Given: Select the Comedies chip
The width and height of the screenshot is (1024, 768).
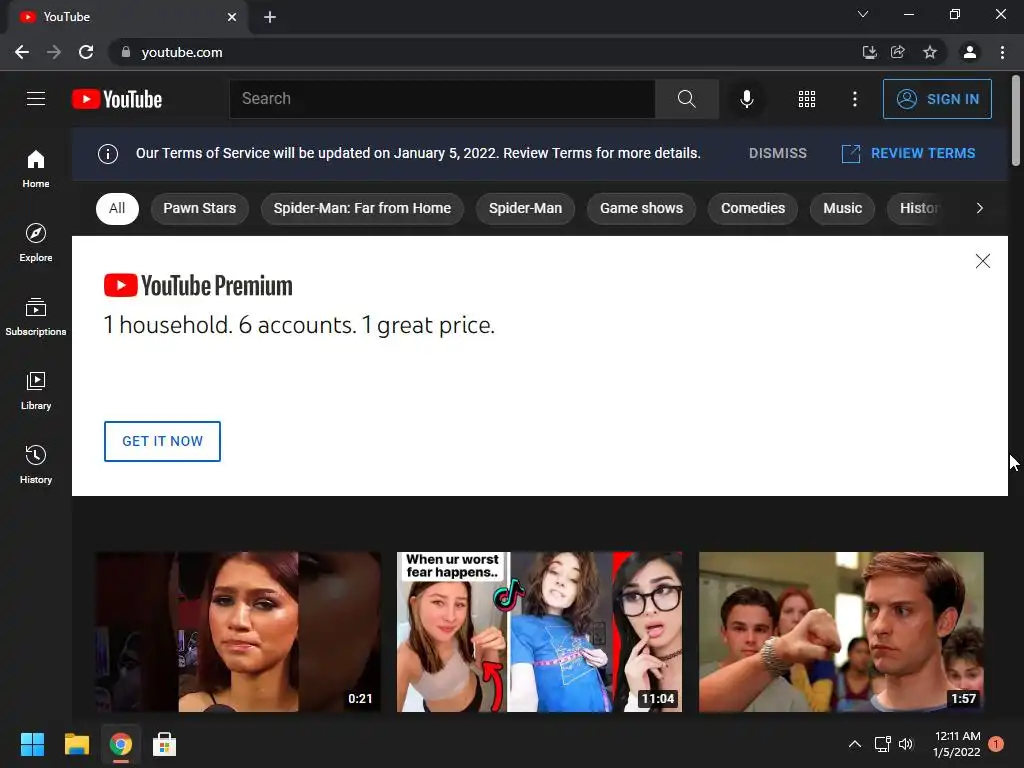Looking at the screenshot, I should [x=752, y=208].
